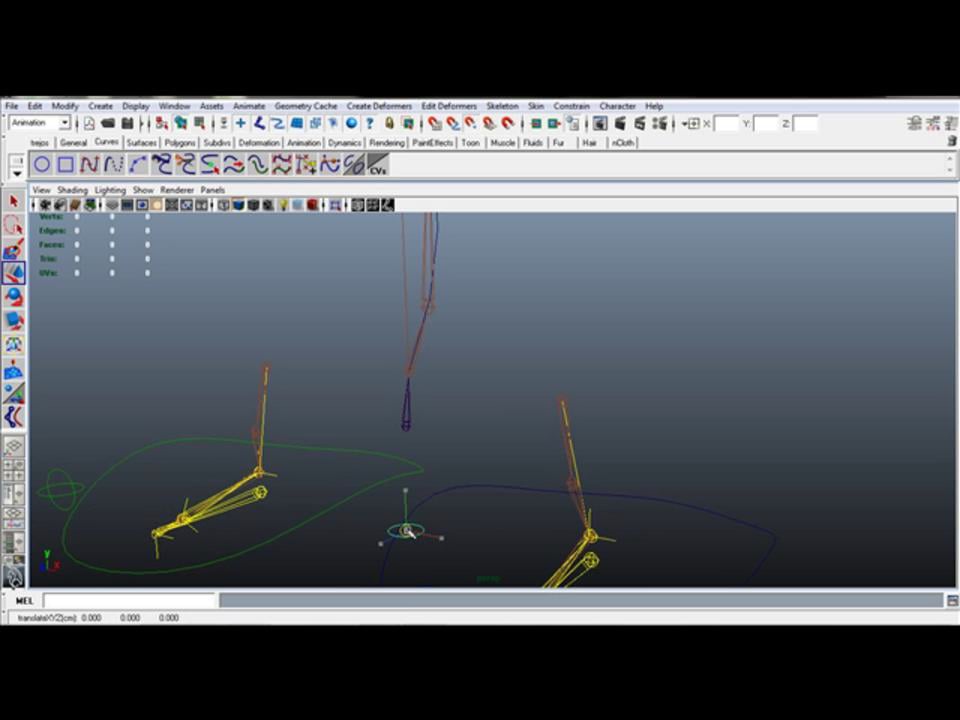Open the viewport Show menu

(x=143, y=190)
